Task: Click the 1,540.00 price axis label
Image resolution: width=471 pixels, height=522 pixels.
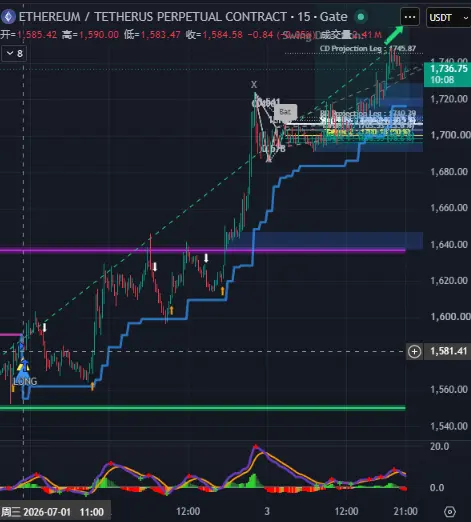Action: [x=449, y=426]
